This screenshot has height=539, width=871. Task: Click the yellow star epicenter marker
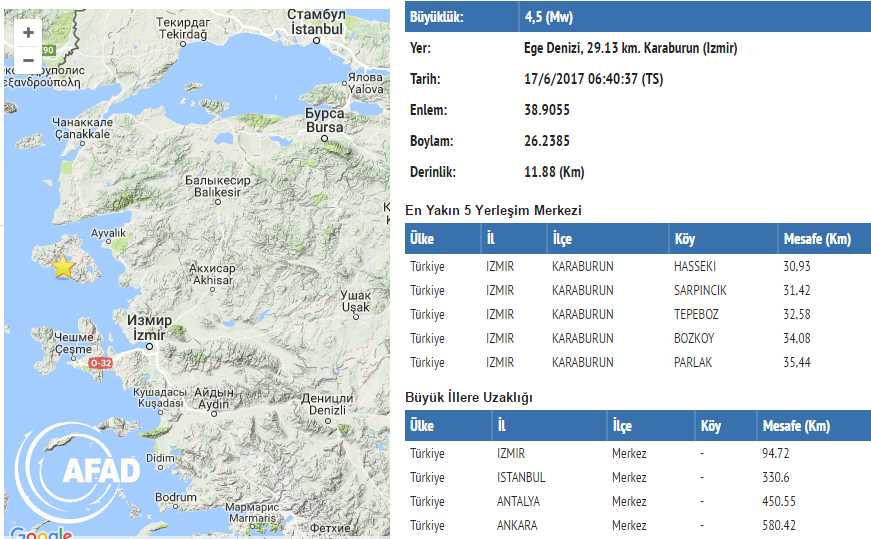coord(63,267)
